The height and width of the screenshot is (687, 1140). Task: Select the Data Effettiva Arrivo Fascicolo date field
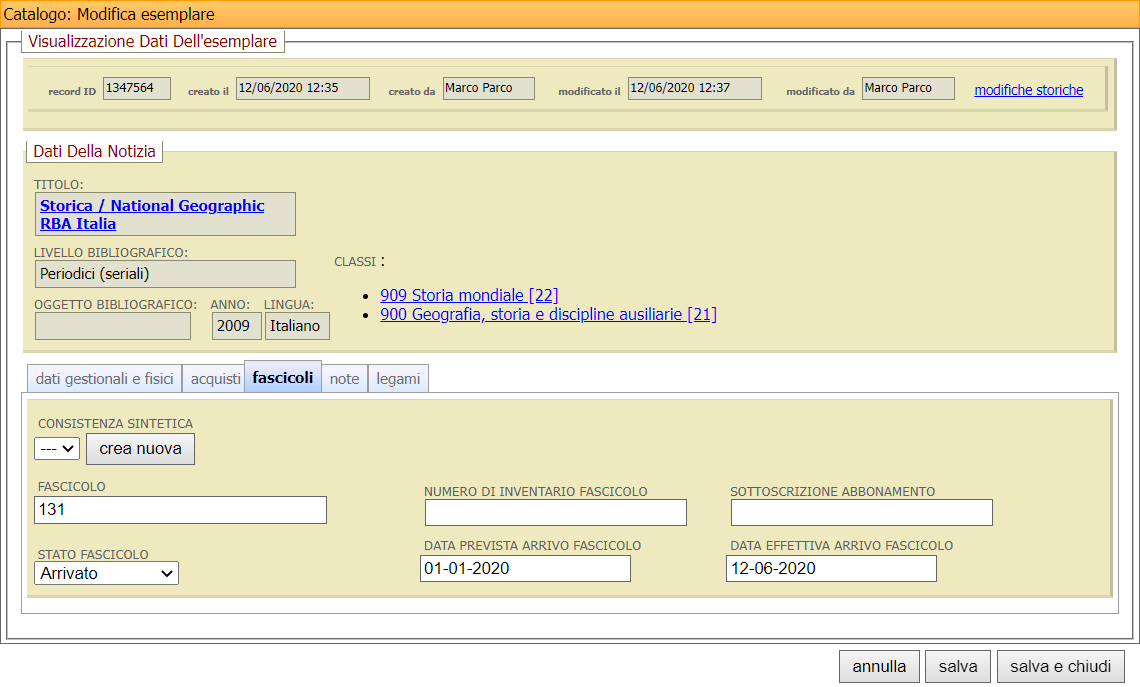(831, 568)
